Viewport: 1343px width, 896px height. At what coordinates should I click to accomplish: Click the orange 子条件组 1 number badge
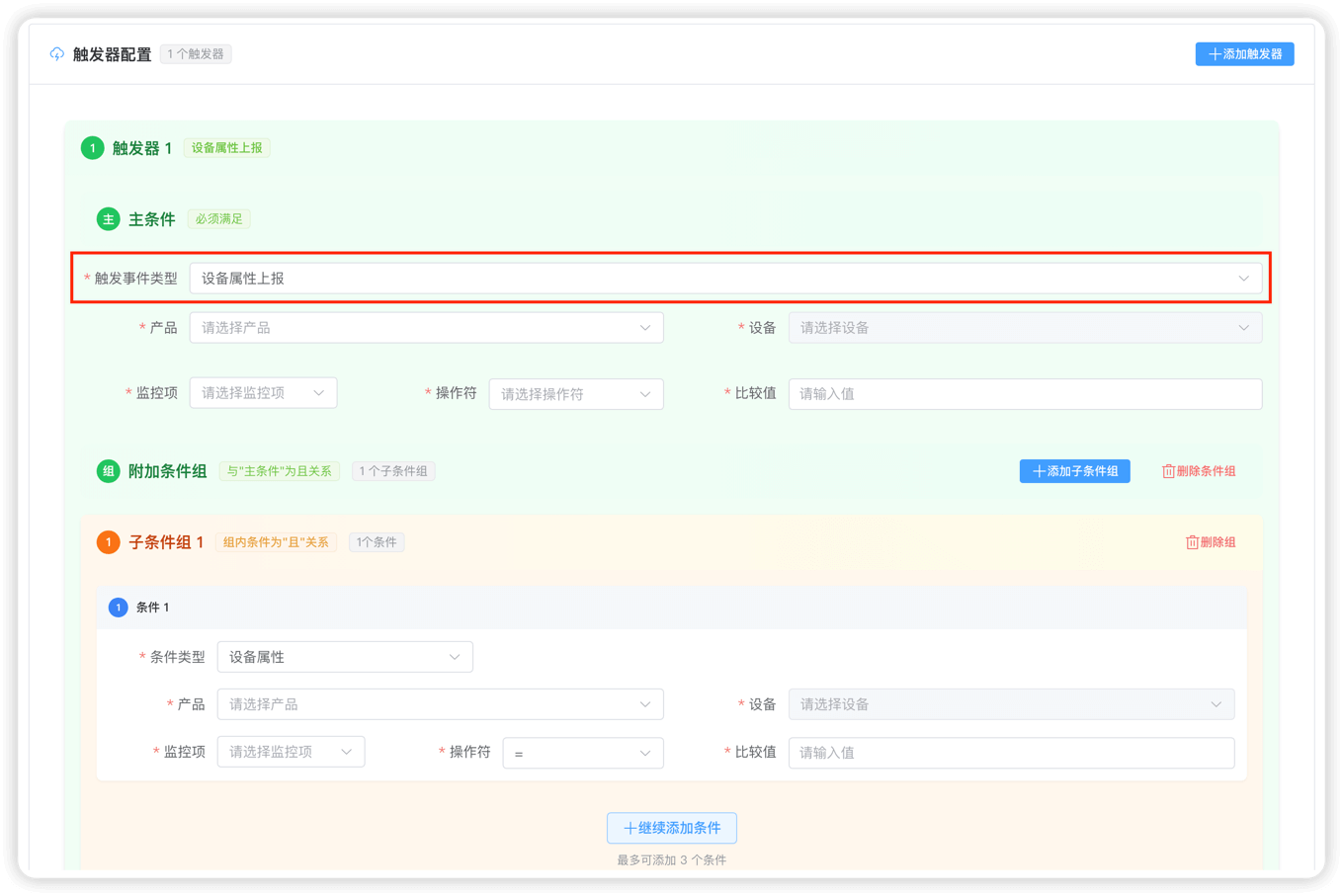108,542
